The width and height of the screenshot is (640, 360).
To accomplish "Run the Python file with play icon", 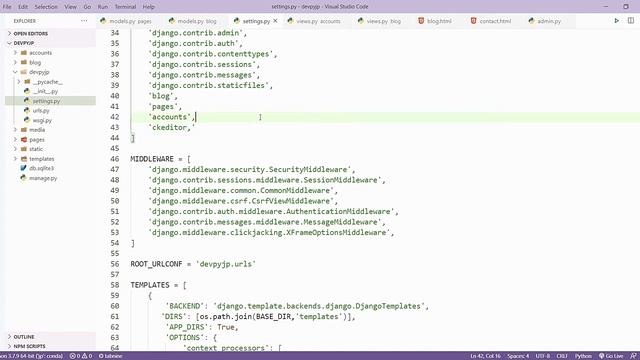I will click(616, 20).
